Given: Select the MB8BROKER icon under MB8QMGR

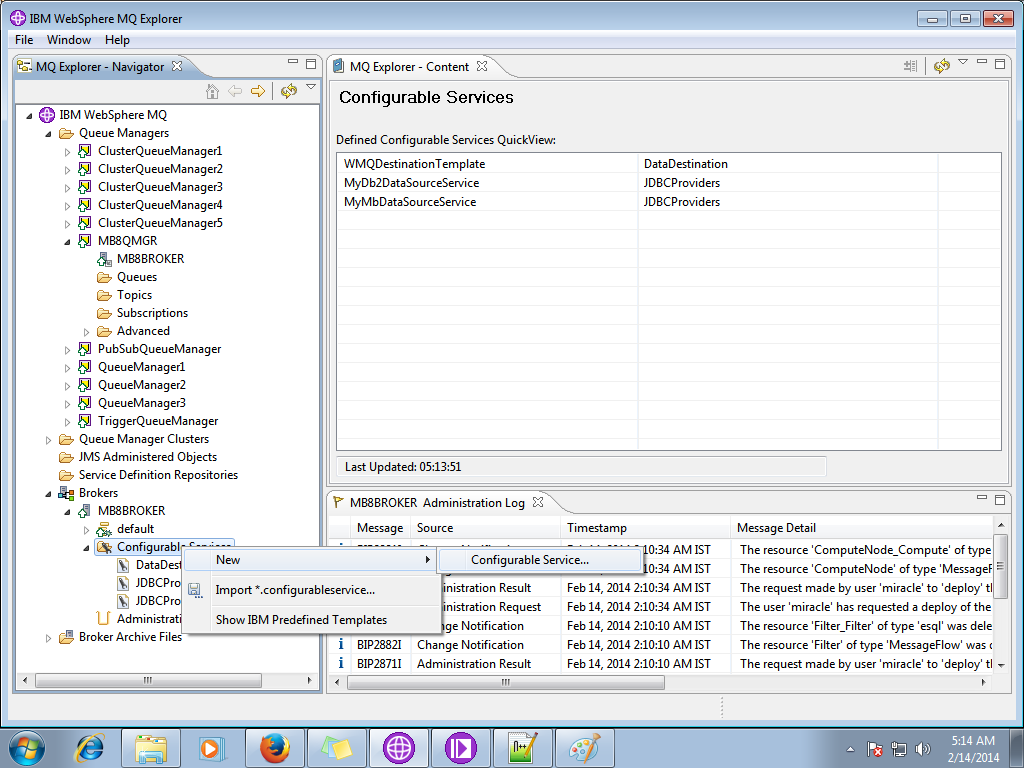Looking at the screenshot, I should [104, 259].
